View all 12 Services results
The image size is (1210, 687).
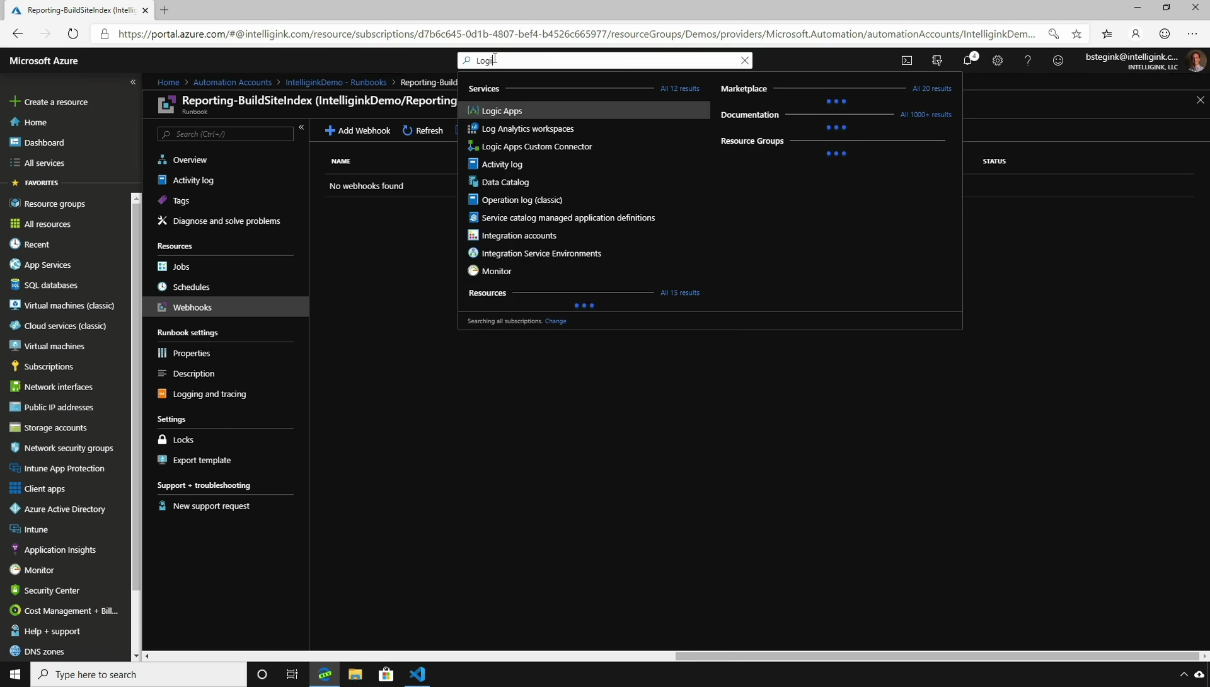[x=680, y=89]
